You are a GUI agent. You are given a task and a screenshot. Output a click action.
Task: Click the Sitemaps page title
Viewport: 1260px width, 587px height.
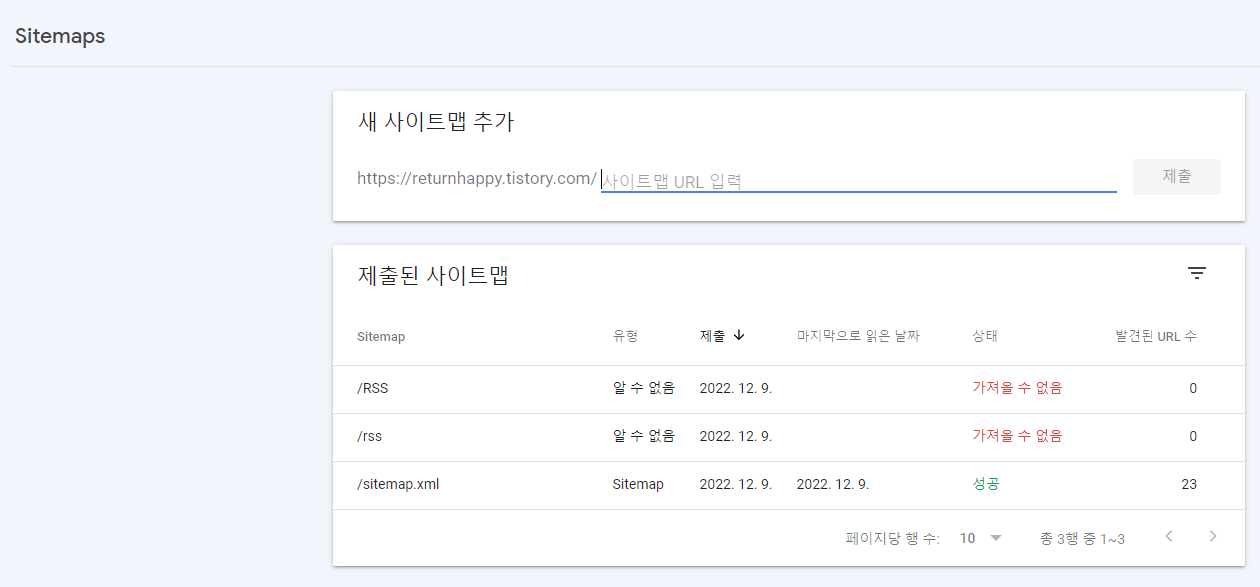(60, 36)
